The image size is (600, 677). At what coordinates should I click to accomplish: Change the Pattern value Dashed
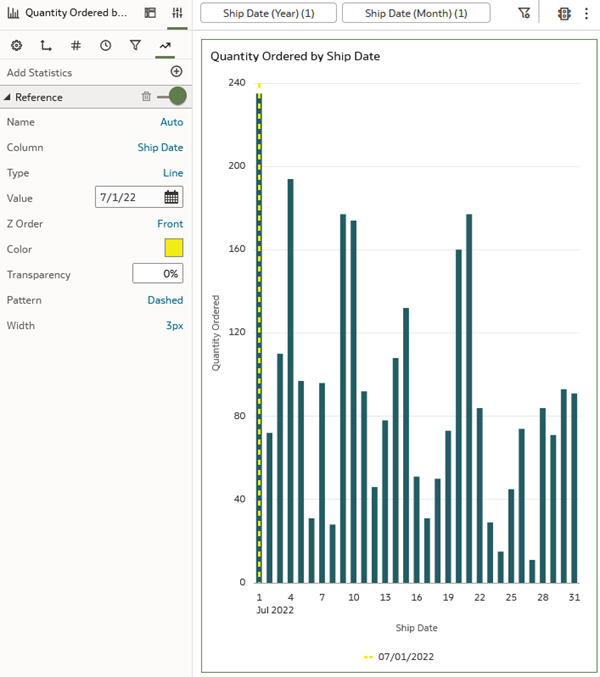tap(165, 300)
